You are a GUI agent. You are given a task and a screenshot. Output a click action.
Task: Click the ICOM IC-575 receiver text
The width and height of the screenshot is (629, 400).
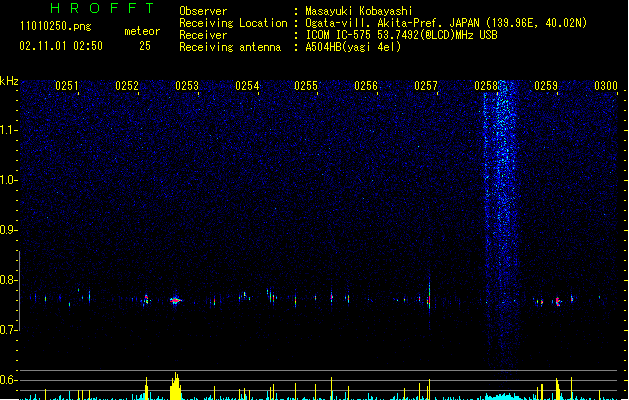click(x=401, y=35)
